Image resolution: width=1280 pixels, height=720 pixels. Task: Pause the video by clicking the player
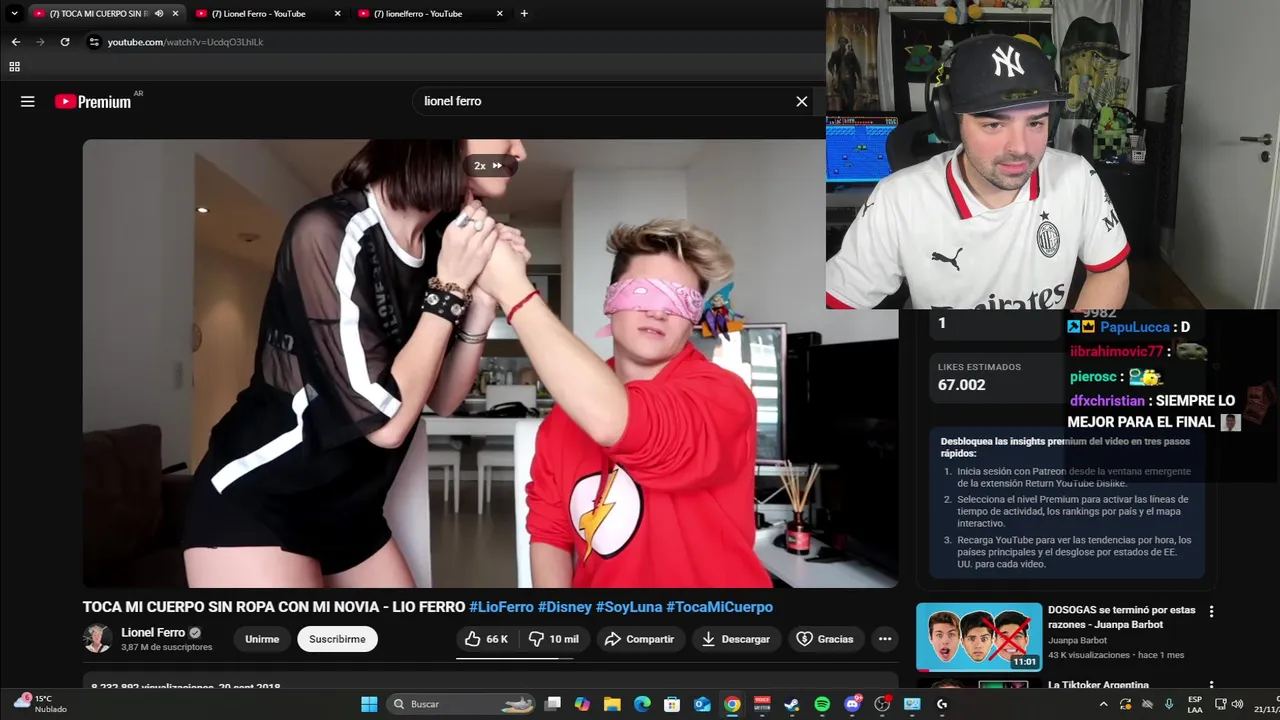(490, 363)
